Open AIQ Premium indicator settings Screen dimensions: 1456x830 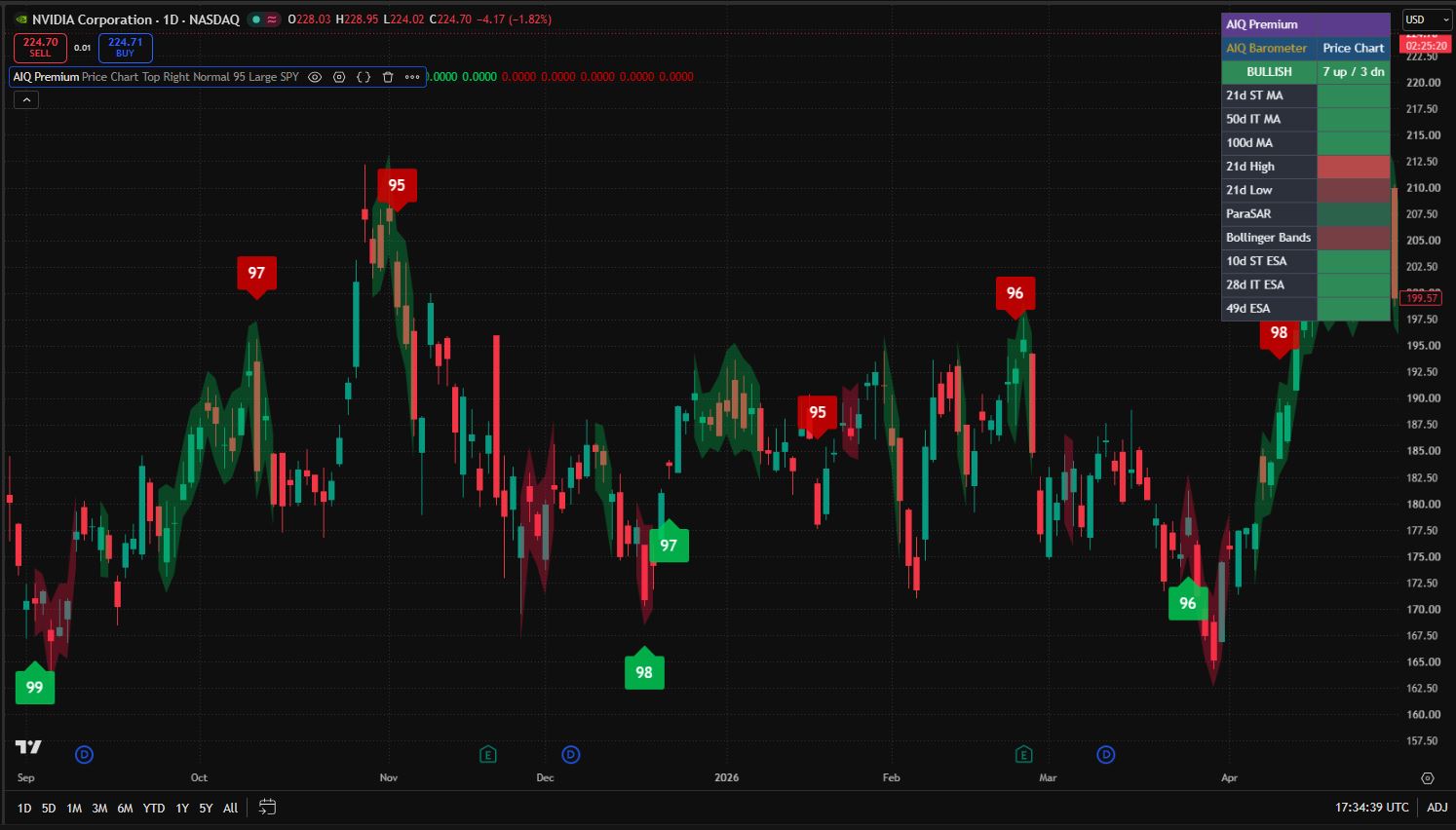[x=339, y=77]
